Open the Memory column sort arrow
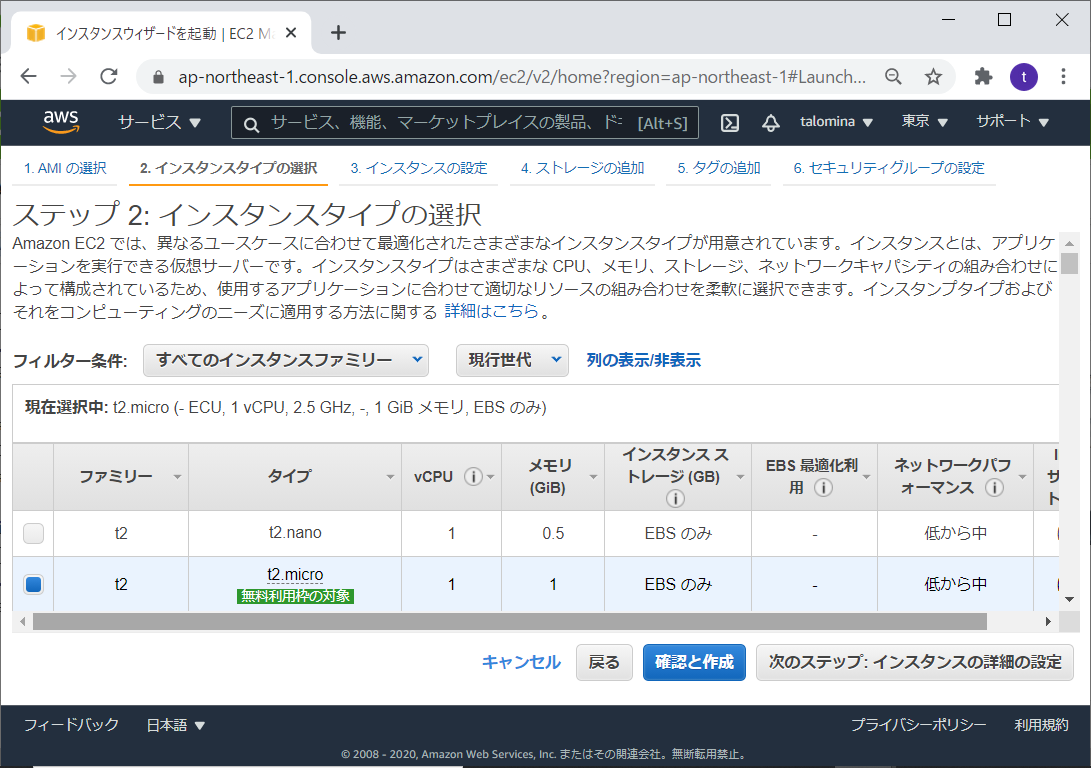 (x=593, y=477)
